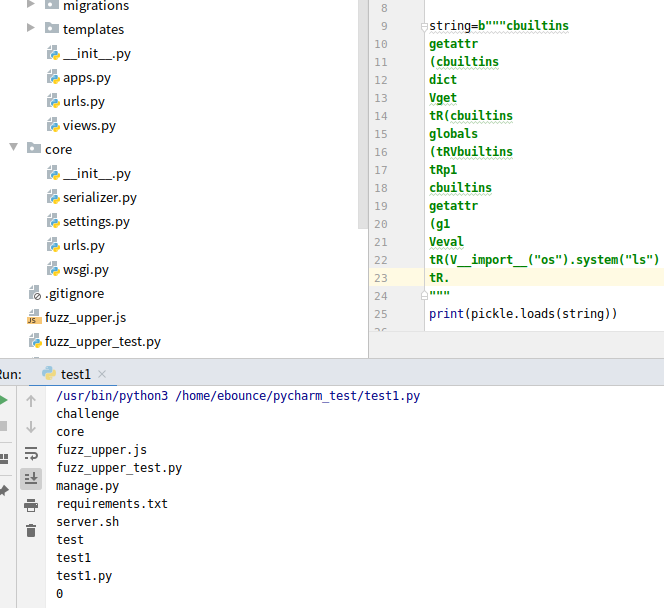Image resolution: width=664 pixels, height=608 pixels.
Task: Click the green Rerun button
Action: point(3,400)
